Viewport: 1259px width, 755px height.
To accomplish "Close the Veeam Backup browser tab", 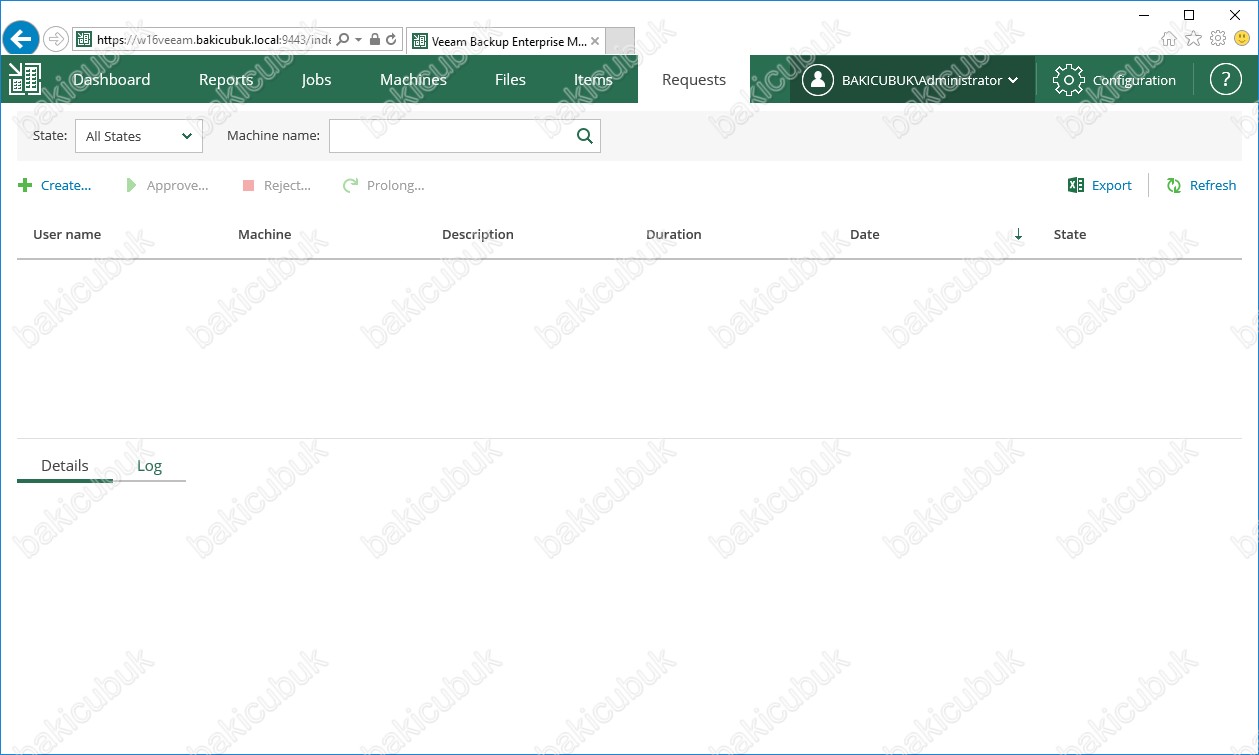I will [595, 41].
